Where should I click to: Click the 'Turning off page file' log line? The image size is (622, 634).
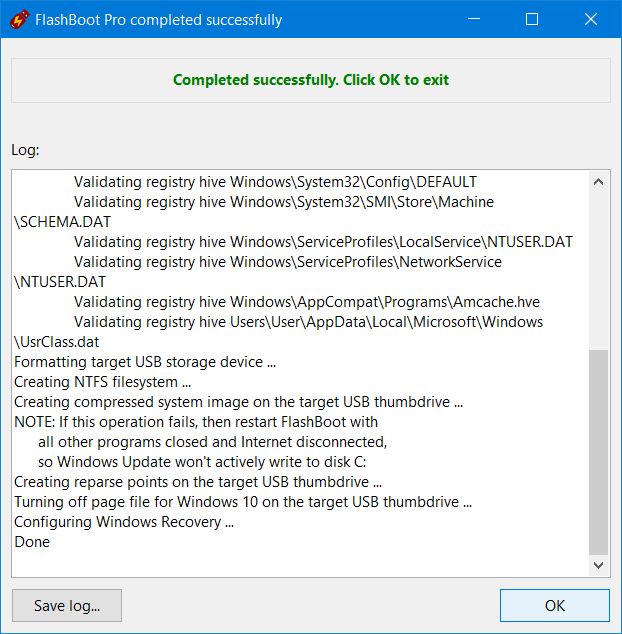(243, 502)
